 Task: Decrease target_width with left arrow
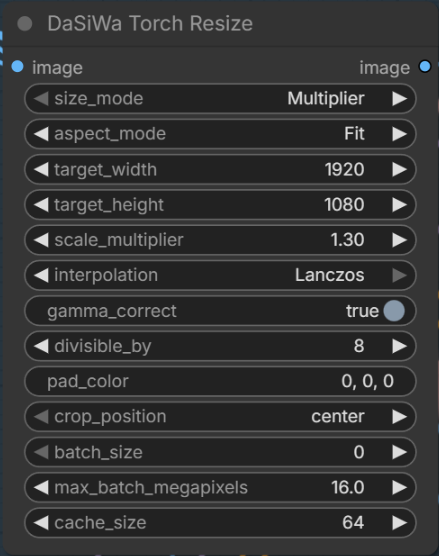(41, 169)
